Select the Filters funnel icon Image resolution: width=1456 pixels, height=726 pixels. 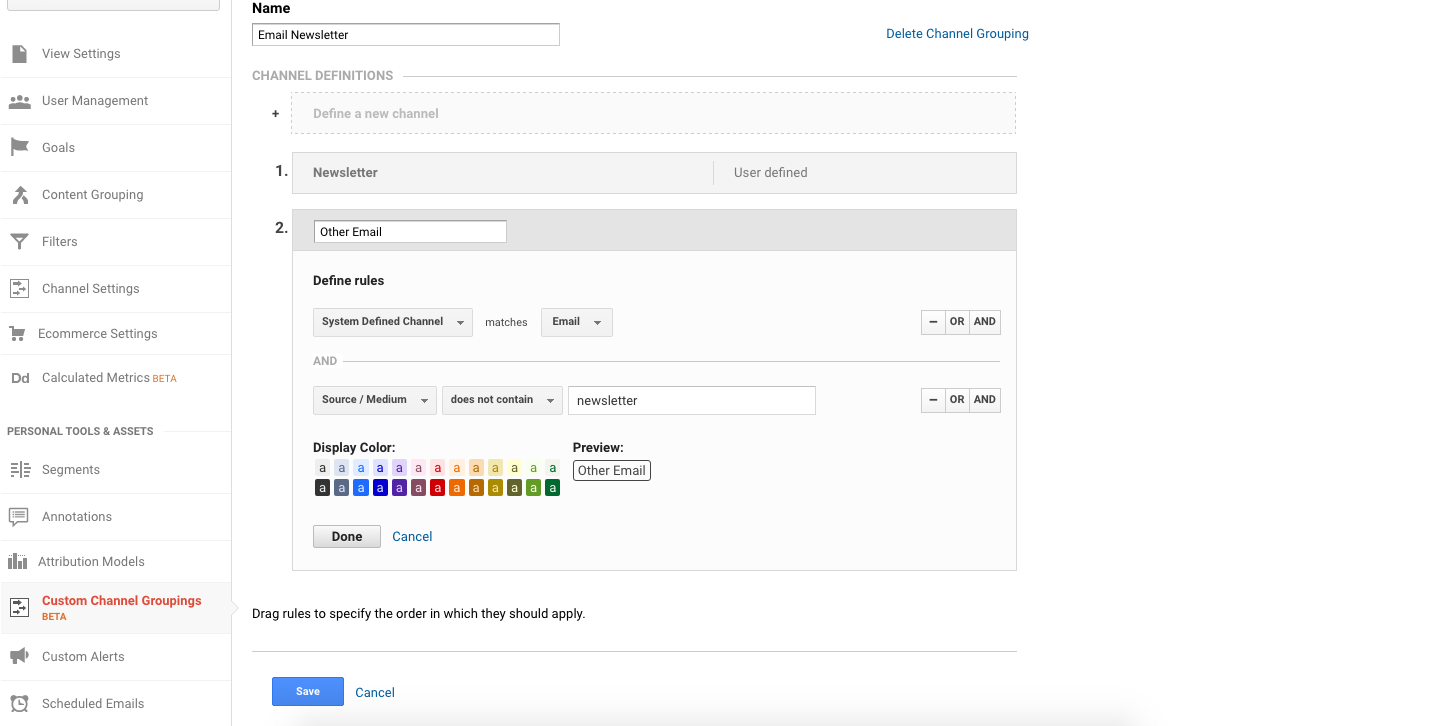click(18, 241)
